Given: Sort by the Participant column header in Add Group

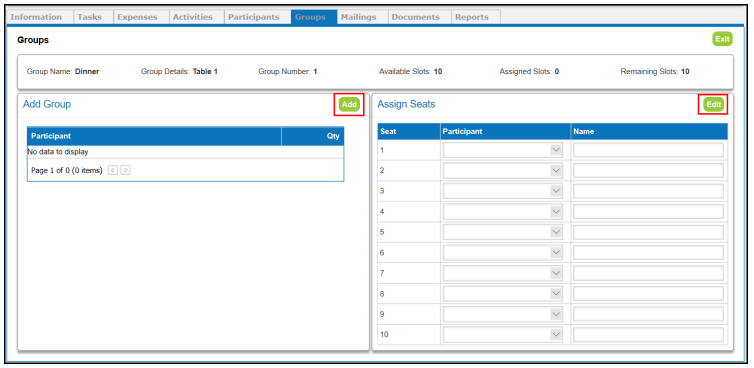Looking at the screenshot, I should coord(154,136).
